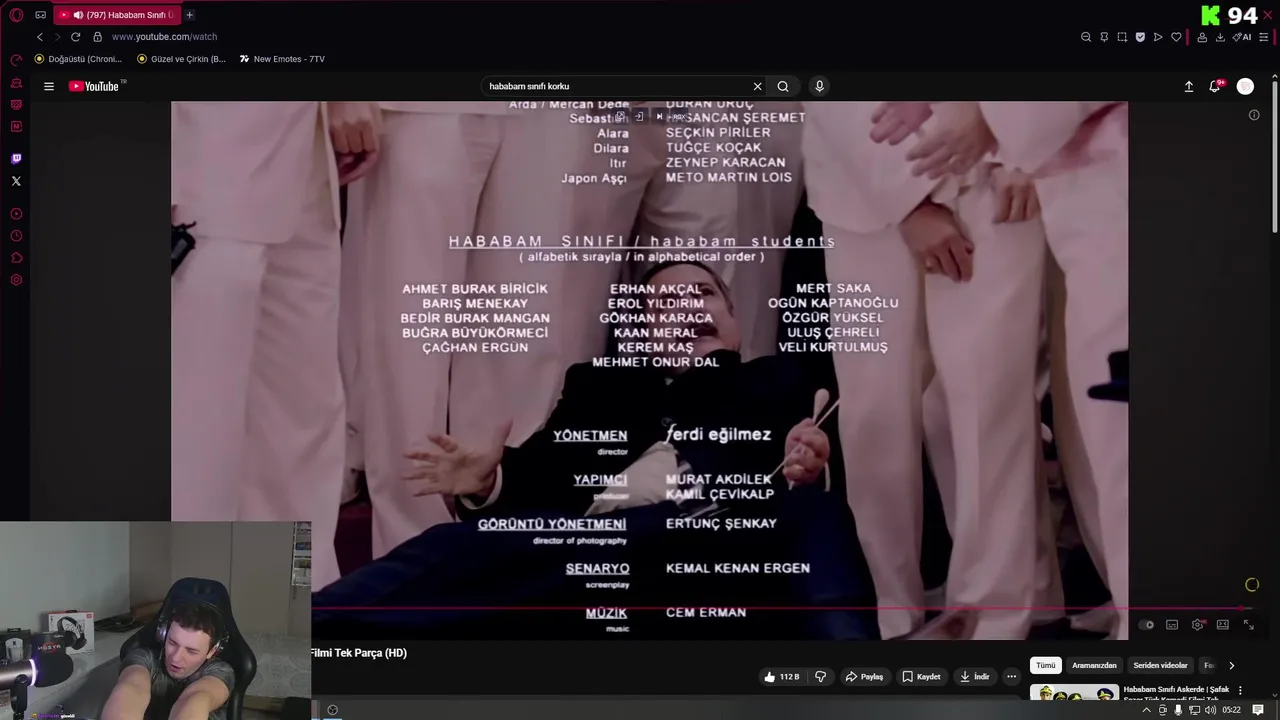Click the Paylaş share button
This screenshot has width=1280, height=720.
(864, 677)
